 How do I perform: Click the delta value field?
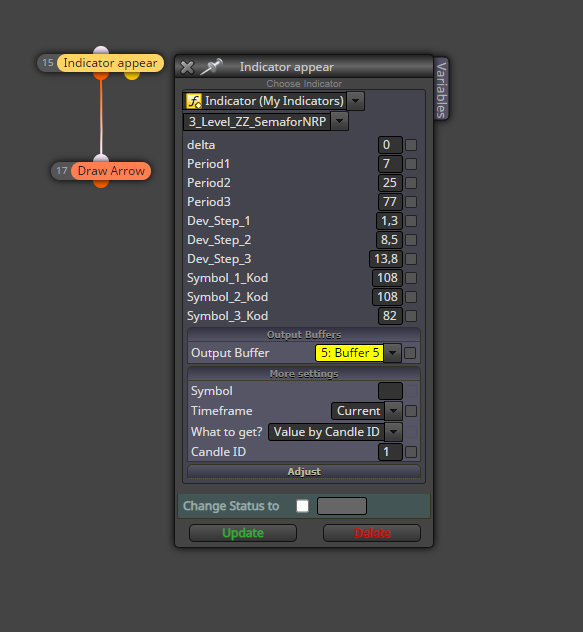390,145
